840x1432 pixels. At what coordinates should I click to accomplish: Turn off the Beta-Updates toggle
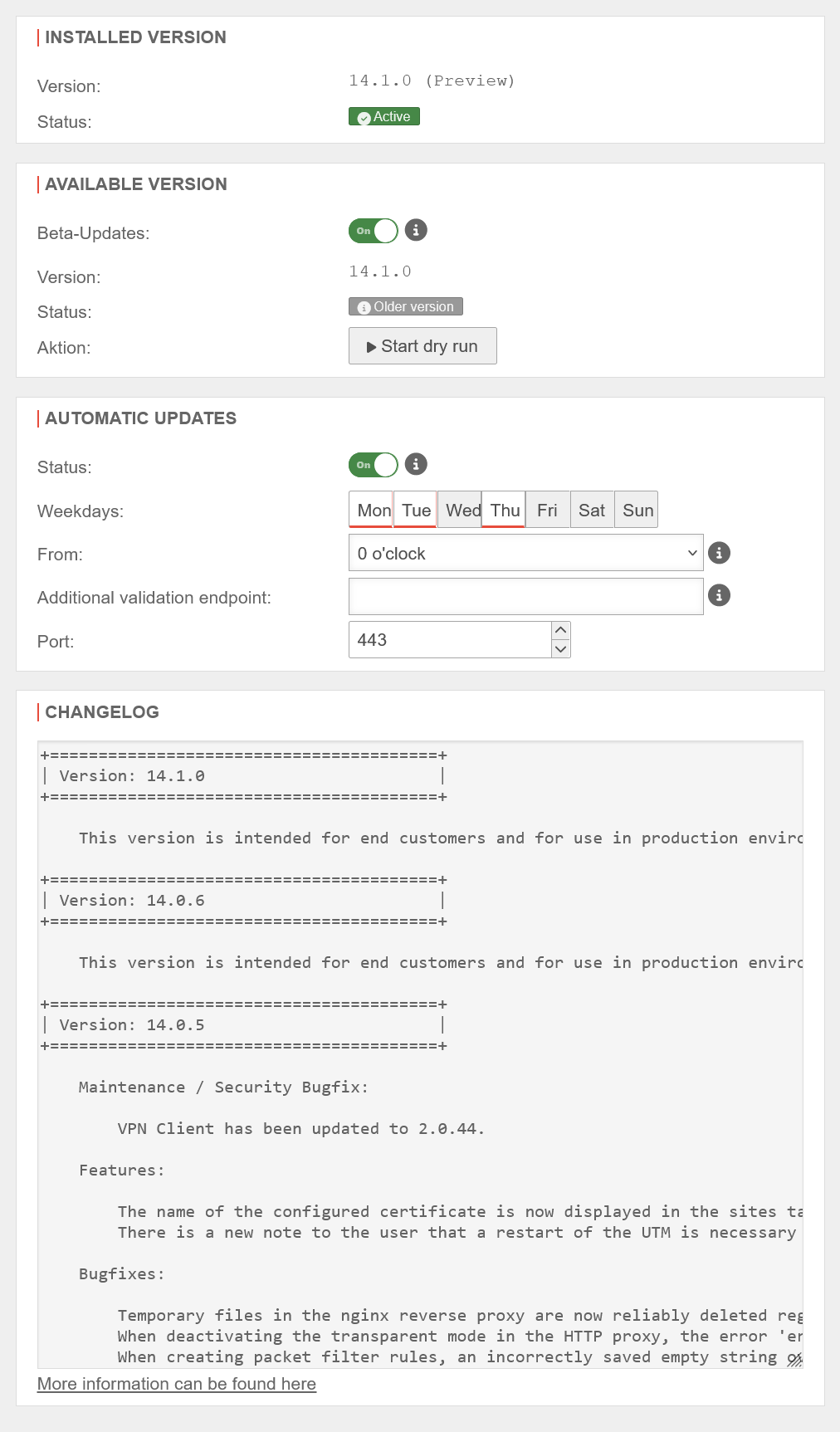click(374, 231)
